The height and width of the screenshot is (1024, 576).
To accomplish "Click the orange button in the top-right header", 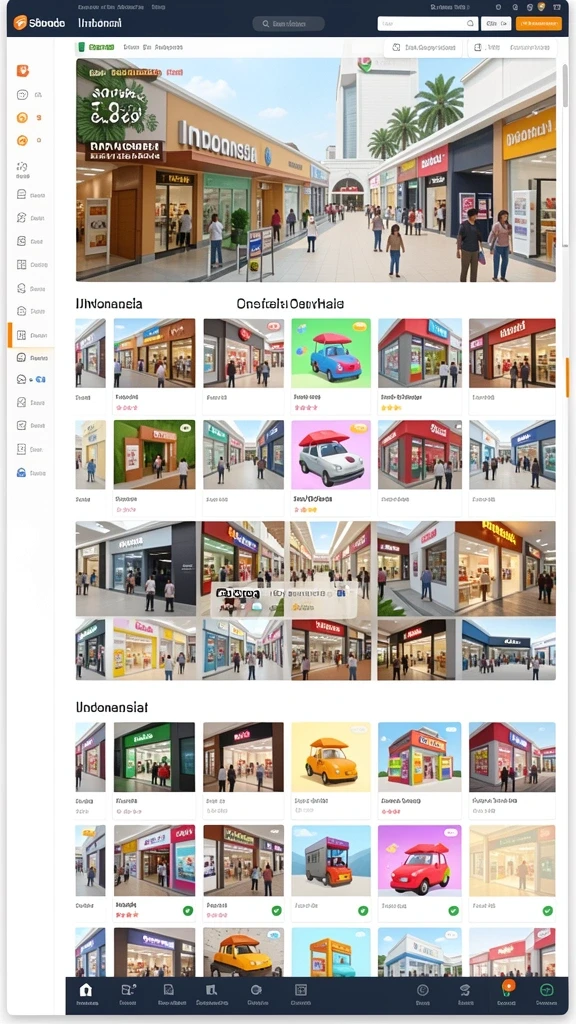I will (x=539, y=24).
